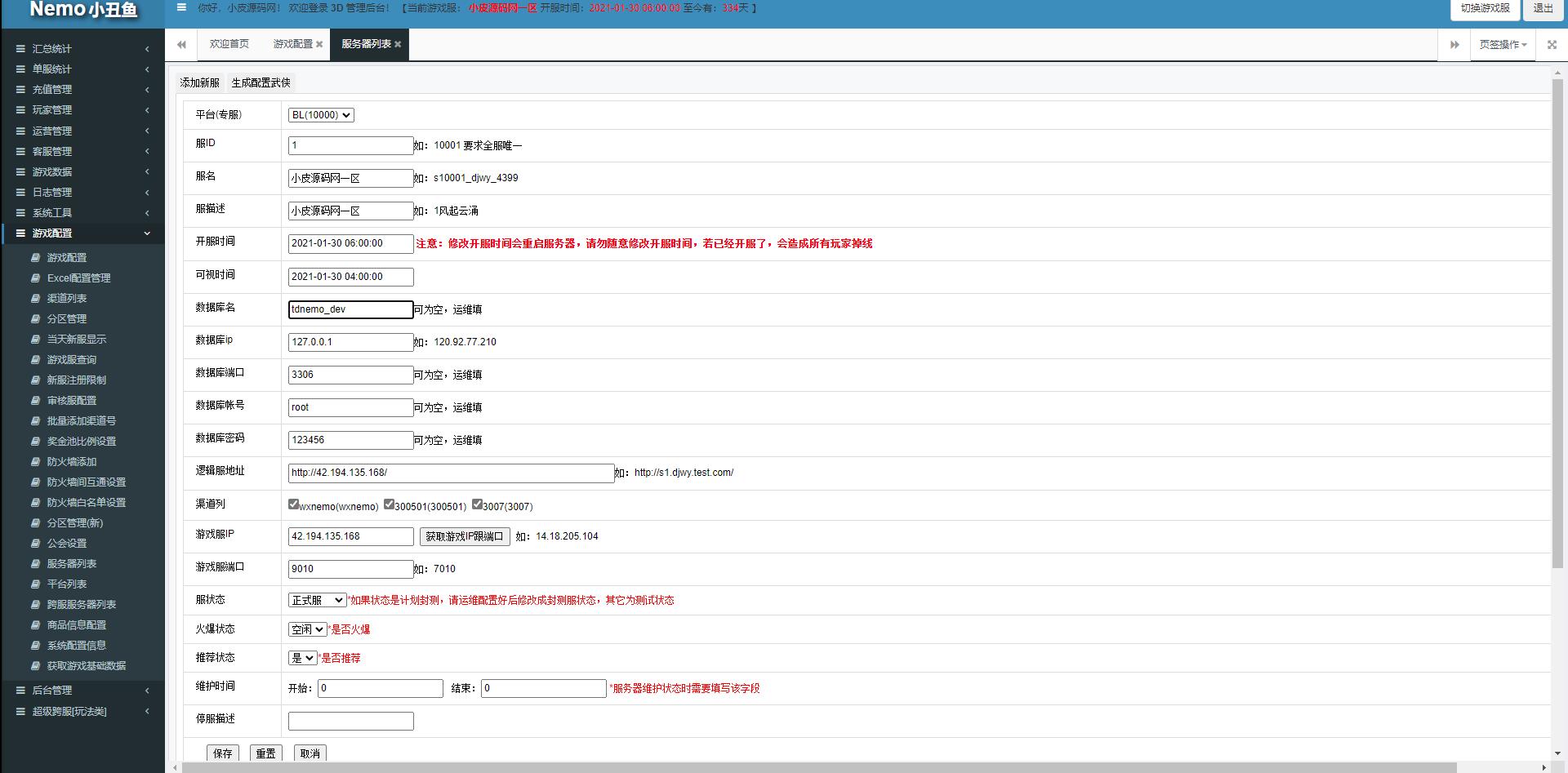Screen dimensions: 1568x773
Task: Uncheck the 300501 channel checkbox
Action: point(389,504)
